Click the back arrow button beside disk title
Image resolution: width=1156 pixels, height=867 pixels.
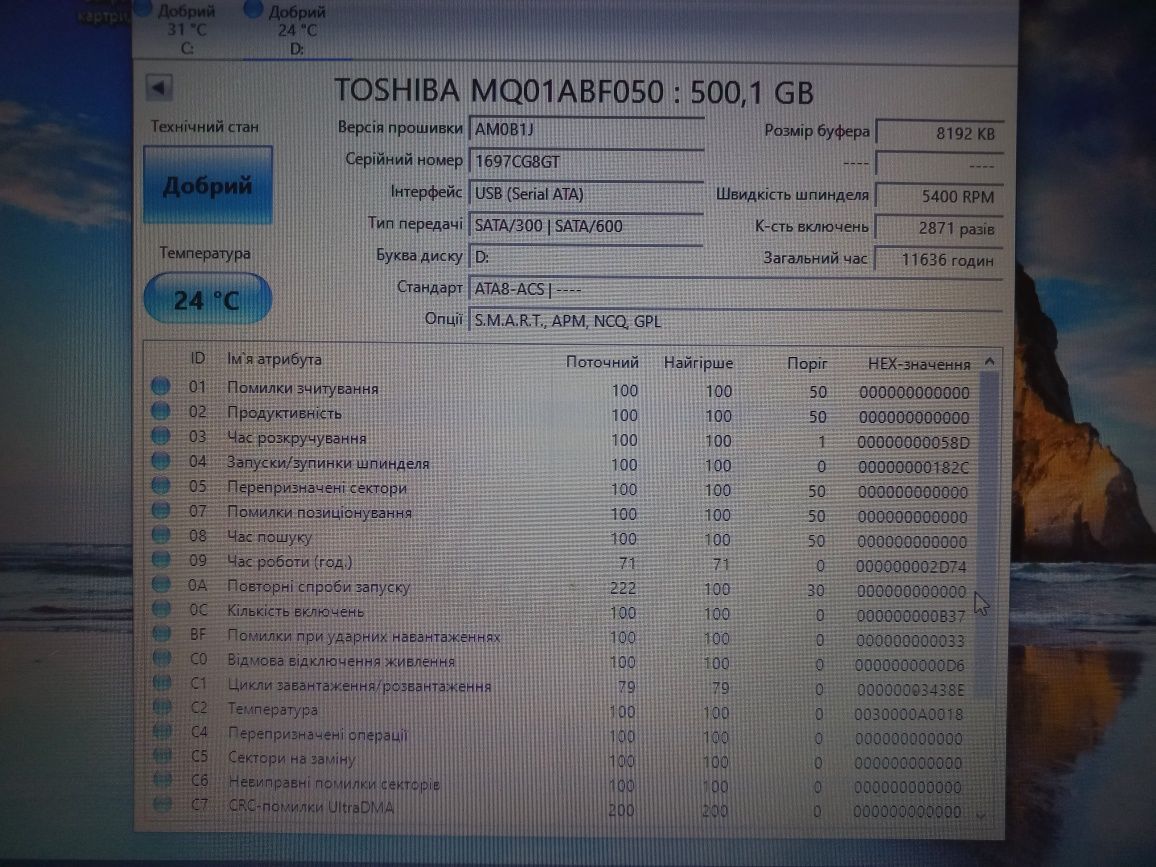pos(159,88)
